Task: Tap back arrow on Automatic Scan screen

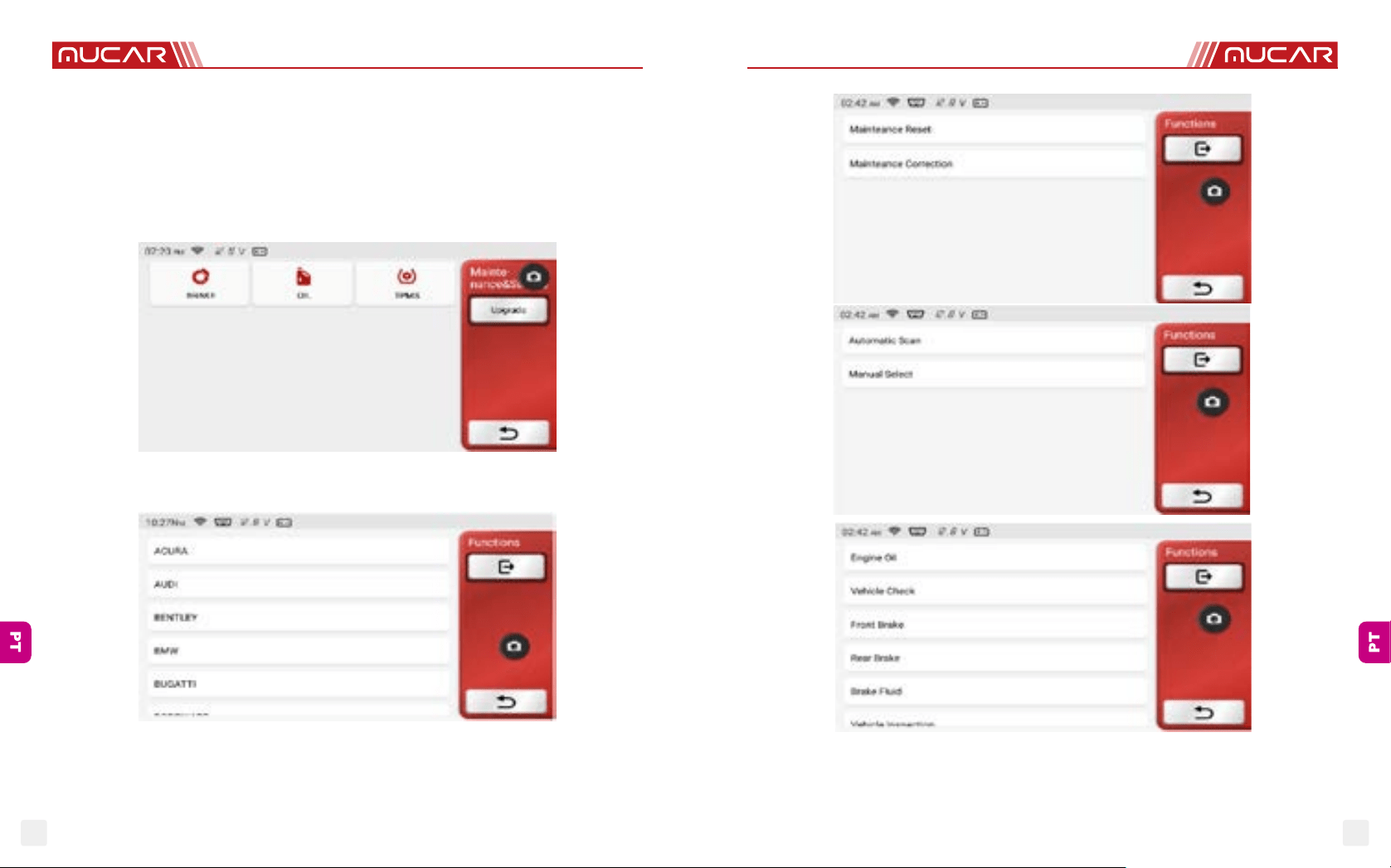Action: tap(1202, 496)
